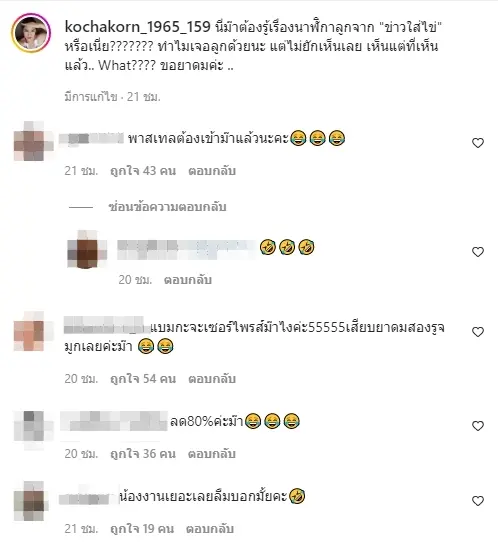Reply to the nested reply posted 20 ชม. ago

[188, 280]
